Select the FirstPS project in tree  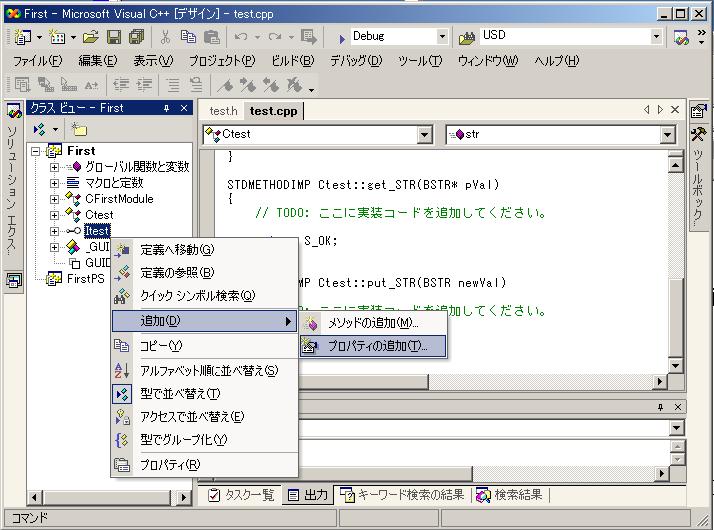pos(86,279)
